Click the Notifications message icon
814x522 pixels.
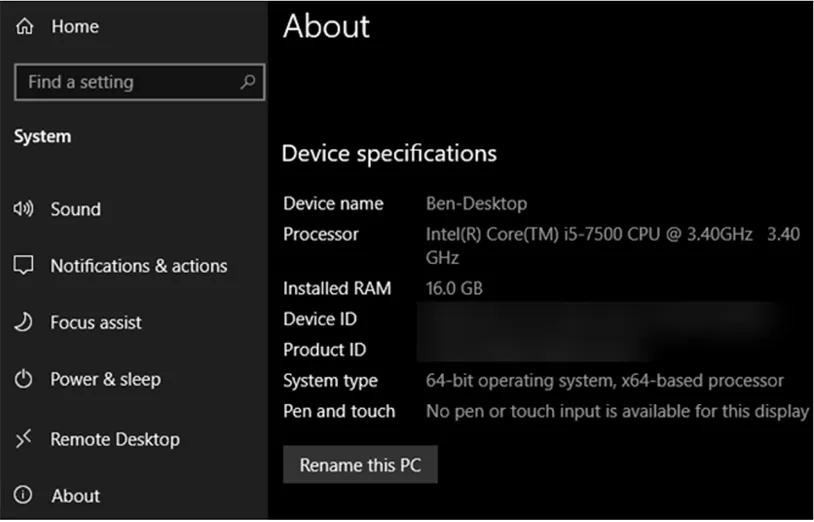(x=24, y=266)
